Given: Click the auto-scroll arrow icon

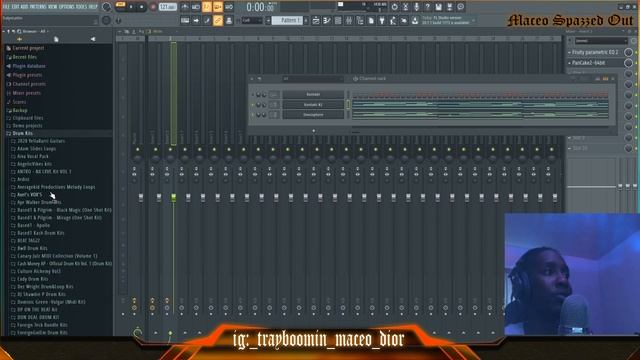Looking at the screenshot, I should [196, 20].
